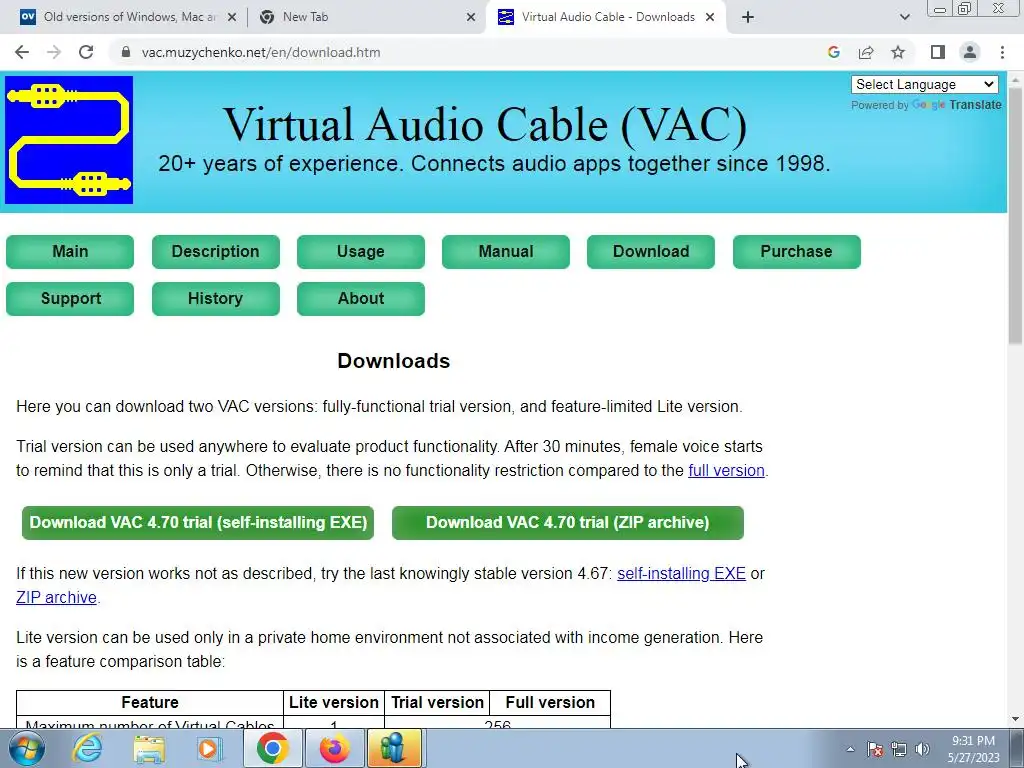Image resolution: width=1024 pixels, height=768 pixels.
Task: Click the 4.67 ZIP archive link
Action: (56, 598)
